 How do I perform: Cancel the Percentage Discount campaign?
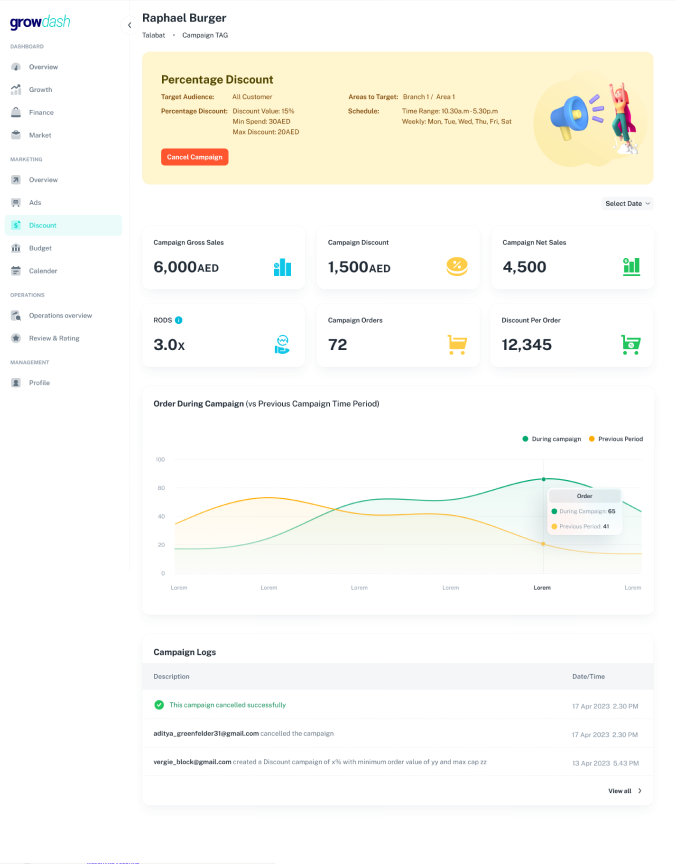pos(194,157)
